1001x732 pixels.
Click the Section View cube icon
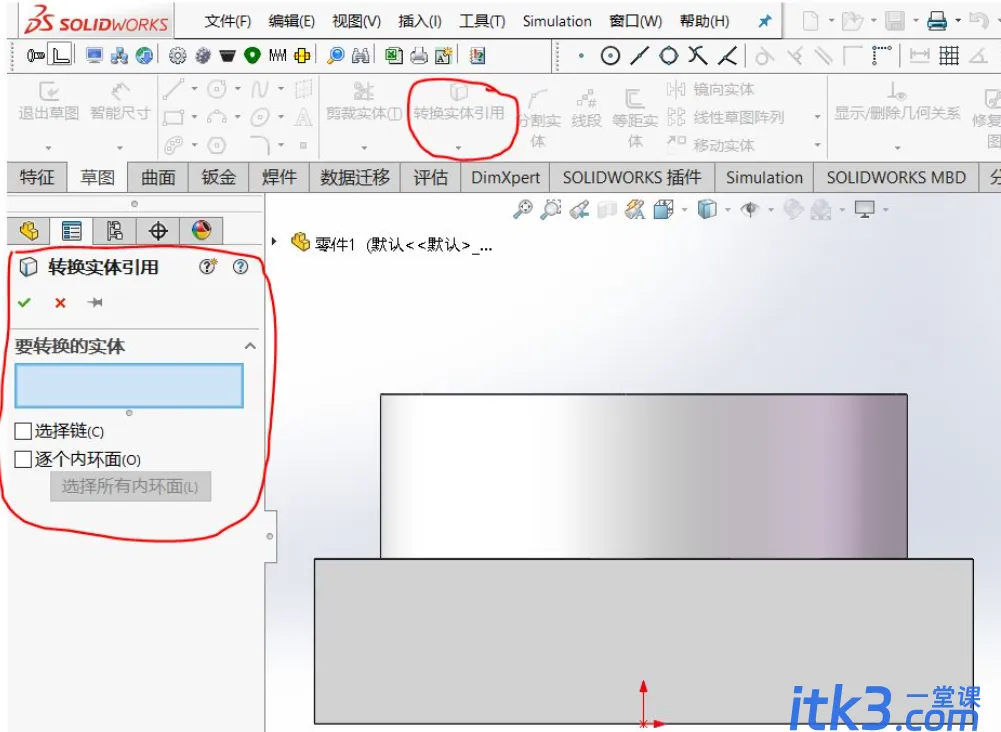606,209
